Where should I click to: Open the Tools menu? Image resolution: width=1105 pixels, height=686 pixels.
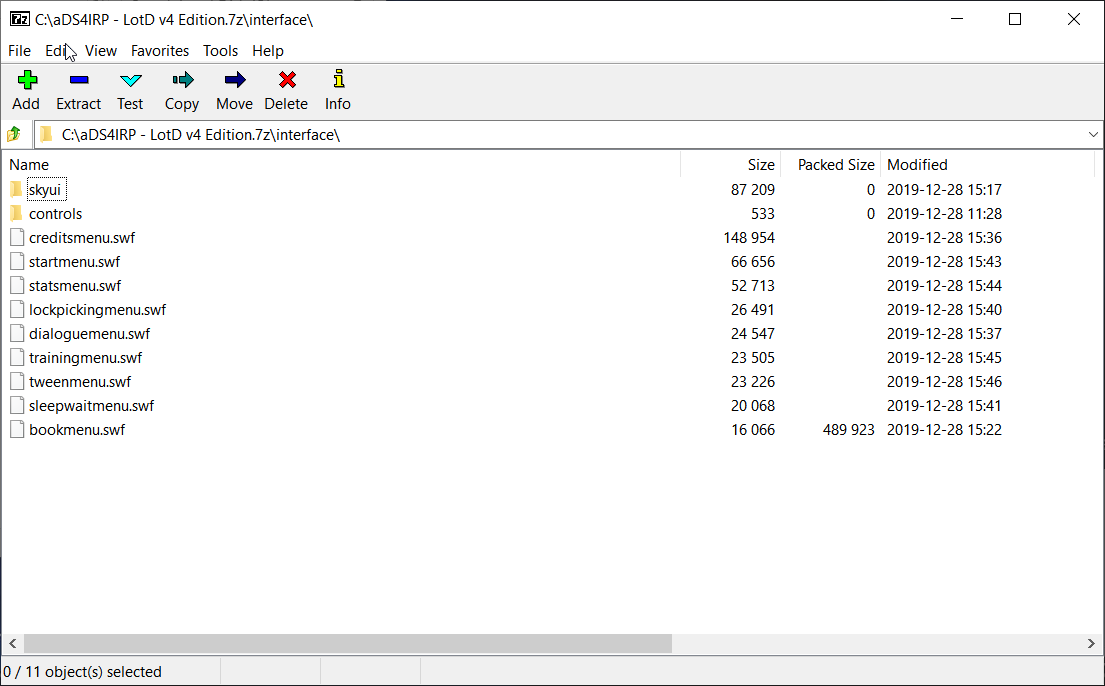pyautogui.click(x=220, y=51)
